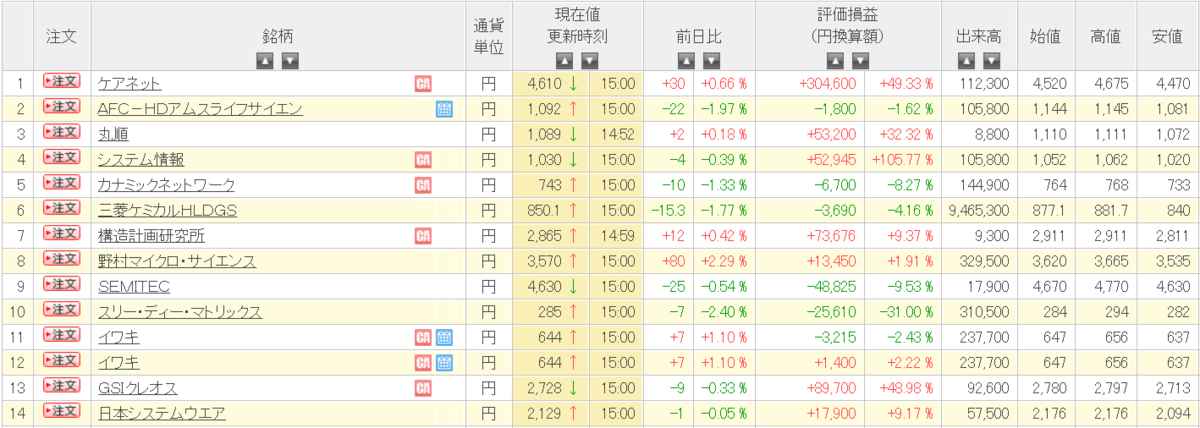Open the 構造計画研究所 stock link
Screen dimensions: 1200x428
(x=151, y=236)
